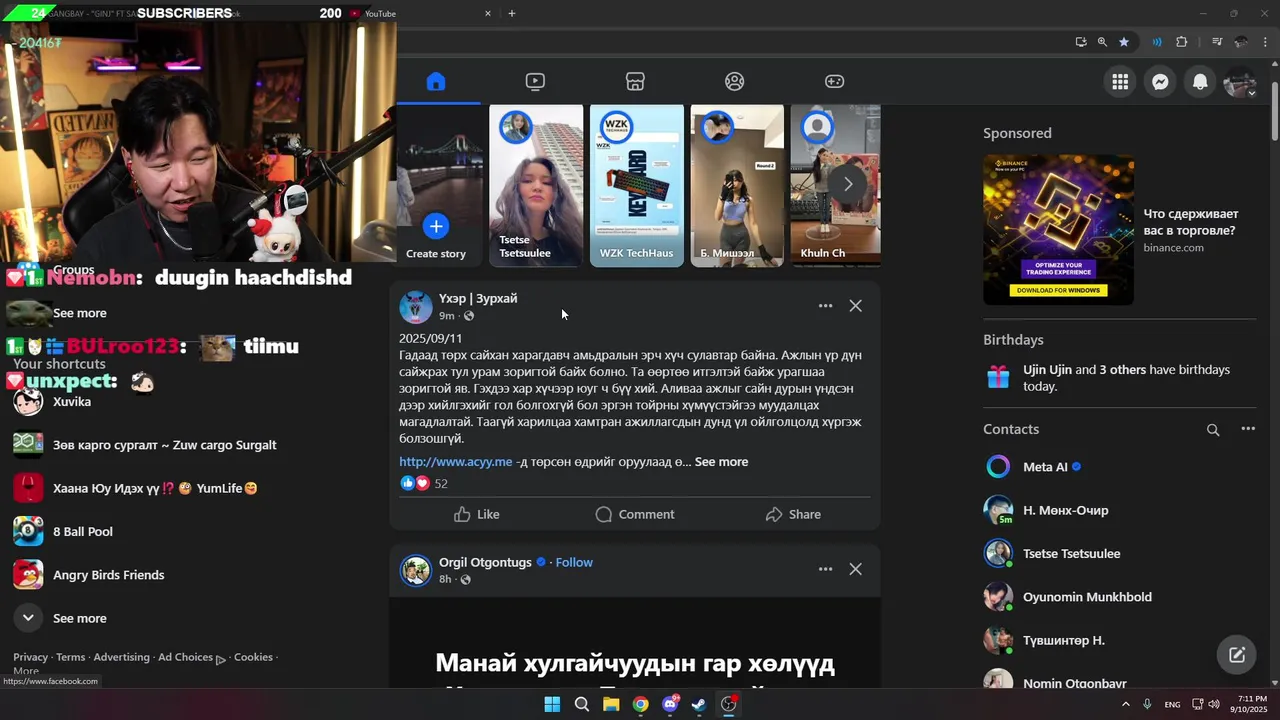
Task: Open File Explorer from taskbar
Action: point(611,704)
